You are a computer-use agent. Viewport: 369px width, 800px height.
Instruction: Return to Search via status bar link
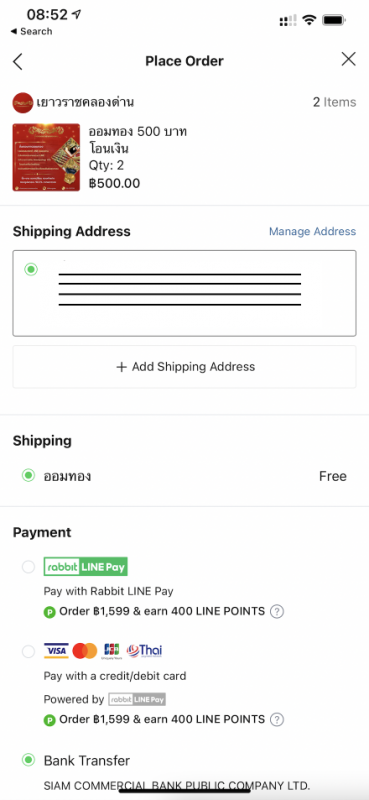pyautogui.click(x=31, y=31)
